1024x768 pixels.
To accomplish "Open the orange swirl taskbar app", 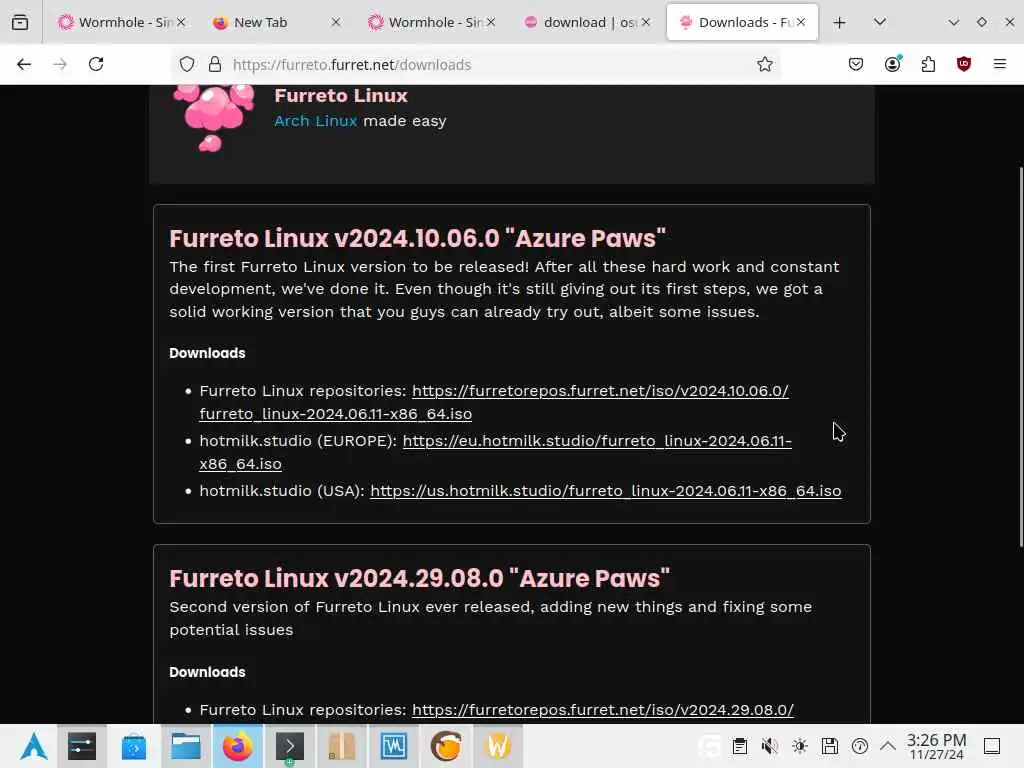I will [x=446, y=746].
